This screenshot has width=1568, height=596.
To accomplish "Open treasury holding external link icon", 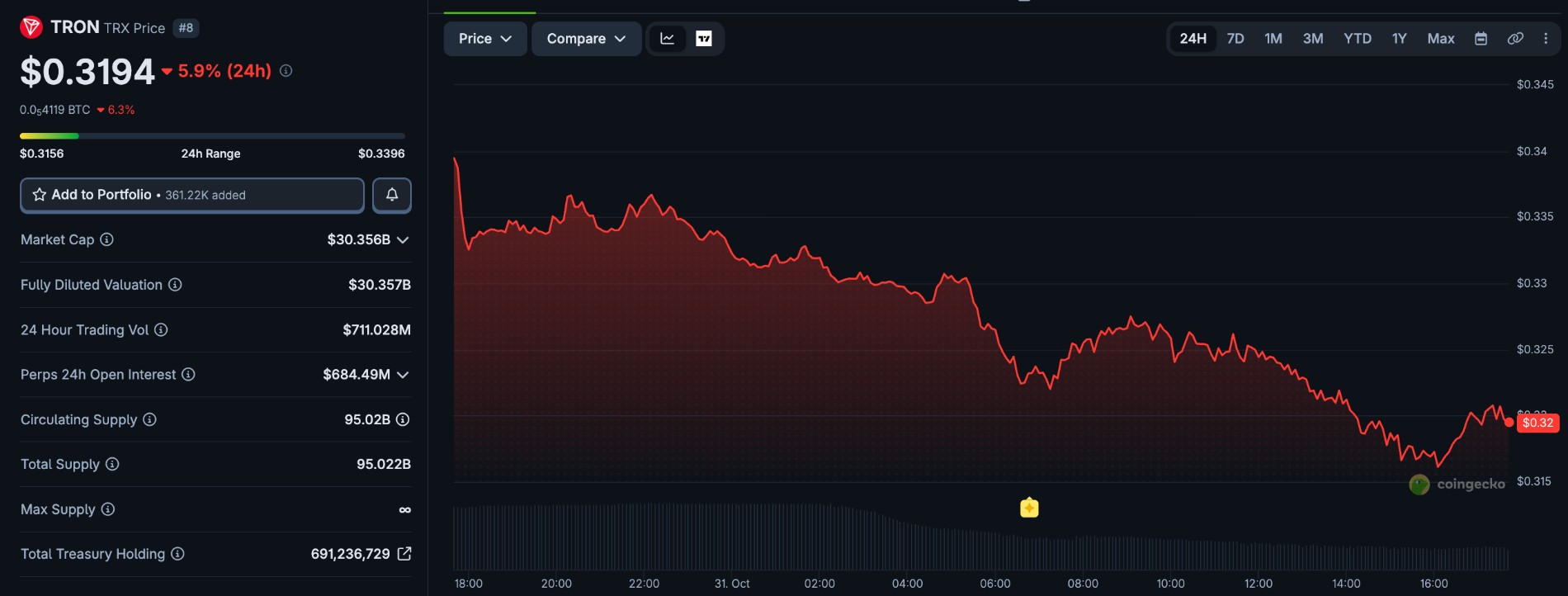I will [x=404, y=554].
